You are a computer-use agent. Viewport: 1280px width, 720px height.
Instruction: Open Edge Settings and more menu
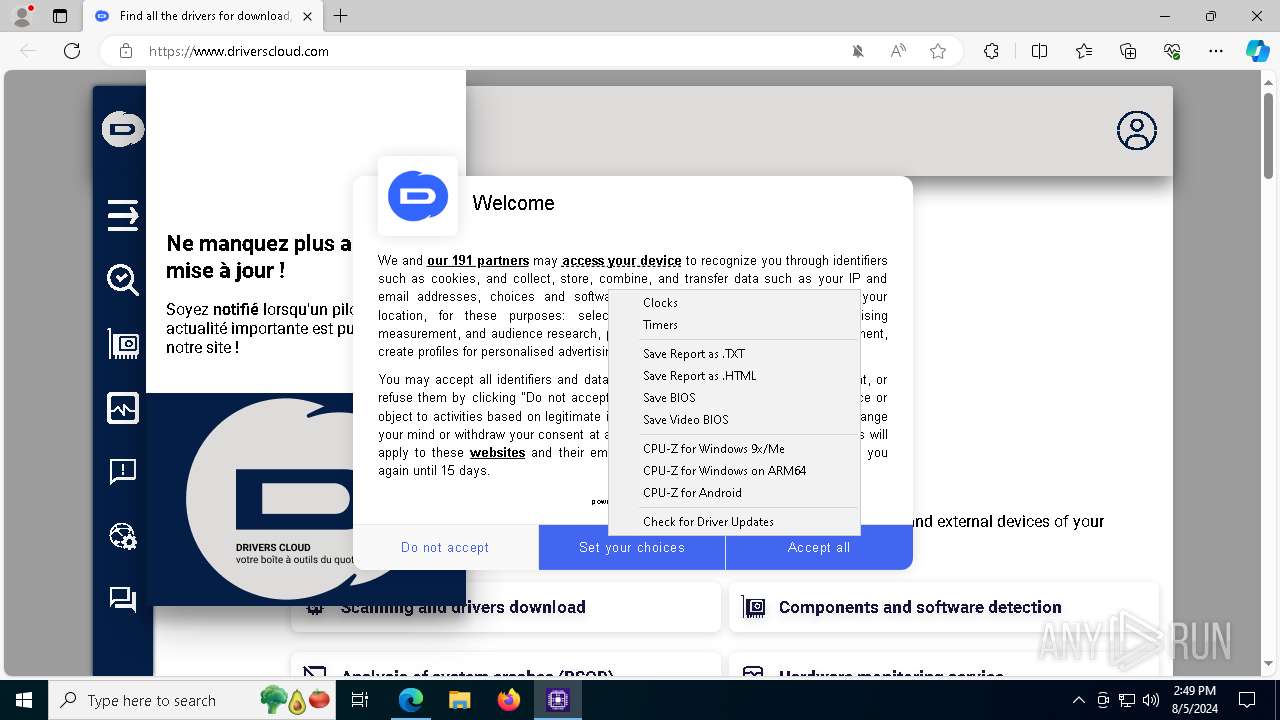[1216, 51]
